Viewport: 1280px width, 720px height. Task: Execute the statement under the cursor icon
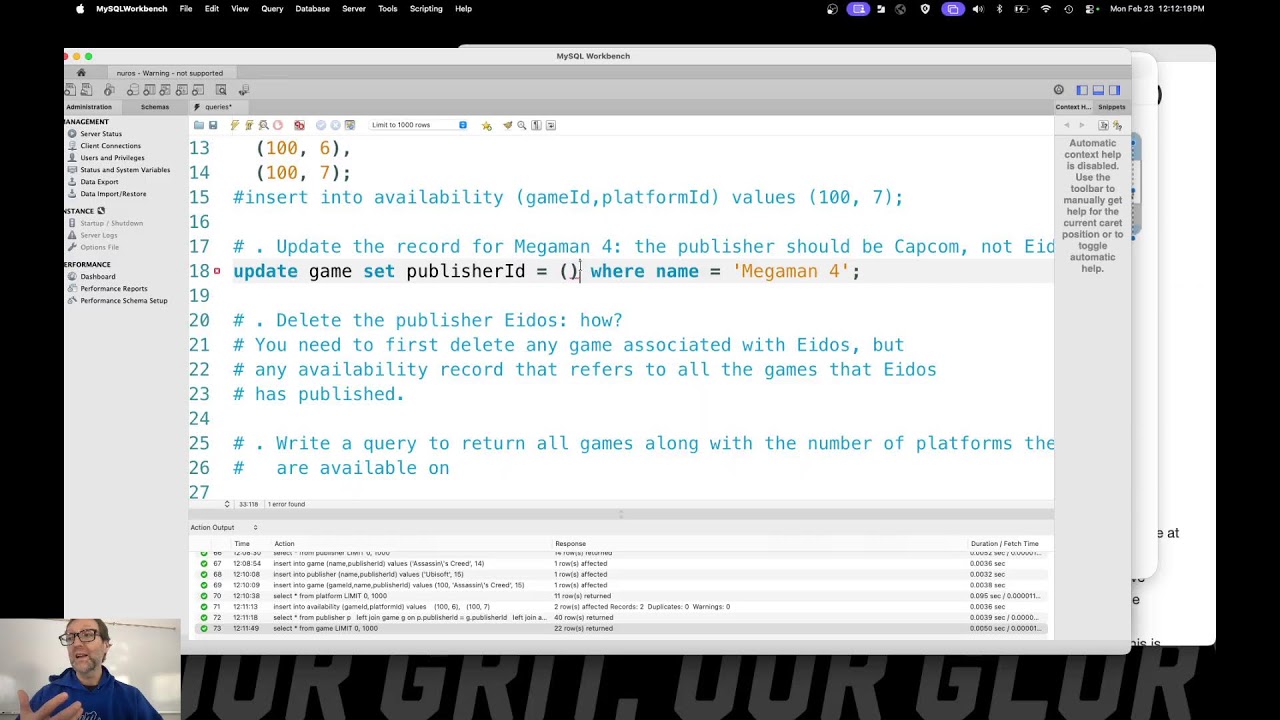tap(249, 125)
